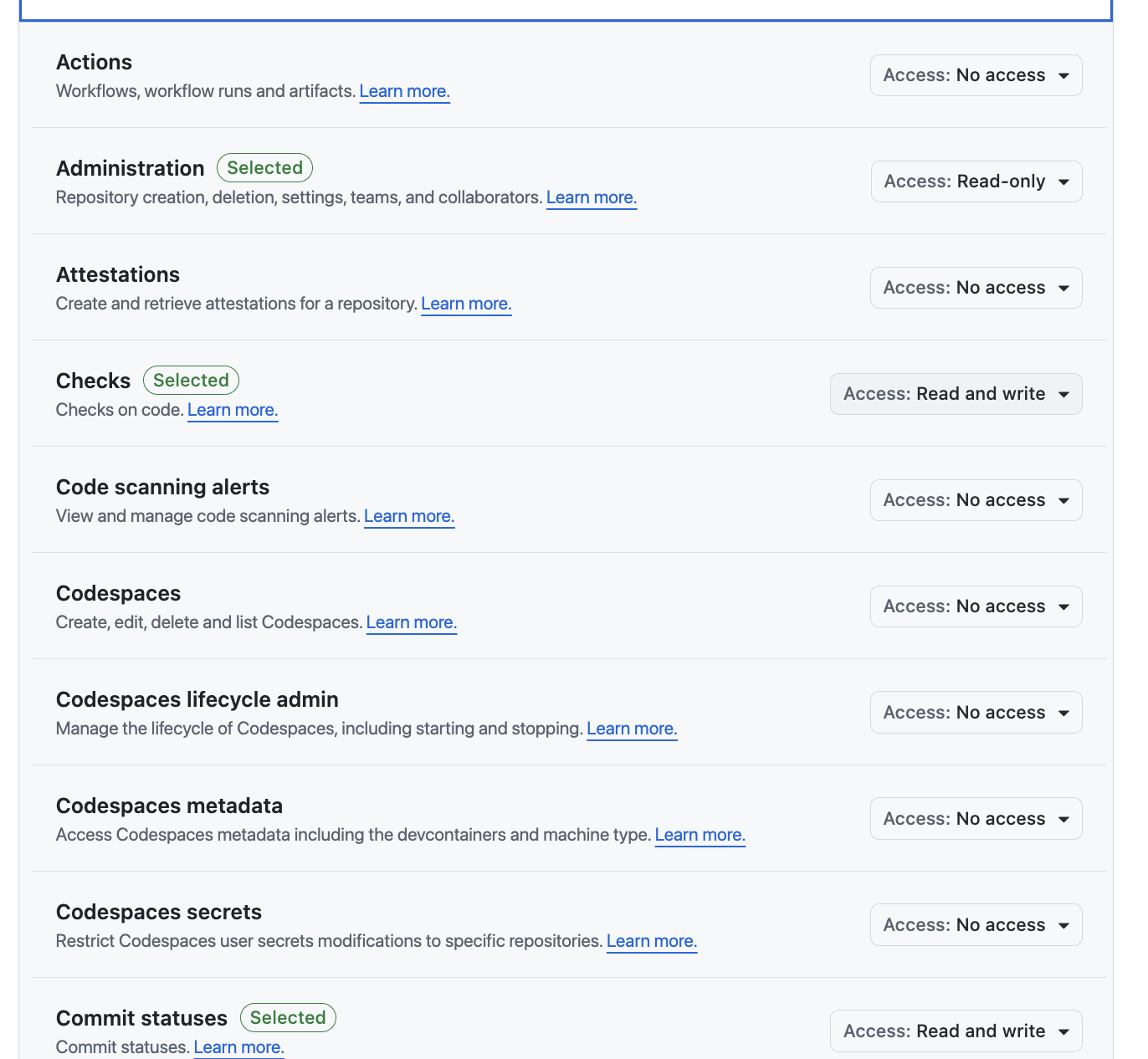The image size is (1148, 1059).
Task: Follow Learn more for Commit statuses
Action: (x=238, y=1047)
